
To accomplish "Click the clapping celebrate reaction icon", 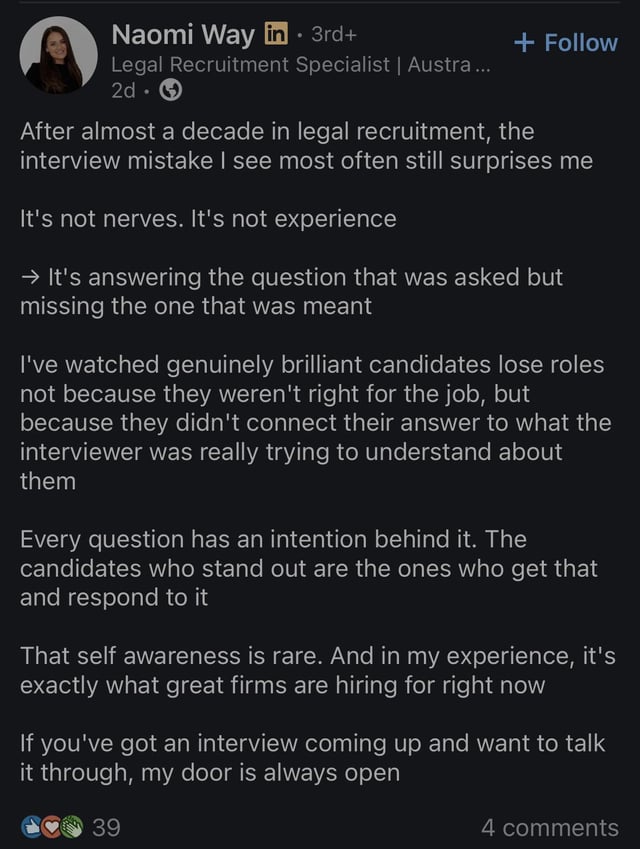I will 72,827.
